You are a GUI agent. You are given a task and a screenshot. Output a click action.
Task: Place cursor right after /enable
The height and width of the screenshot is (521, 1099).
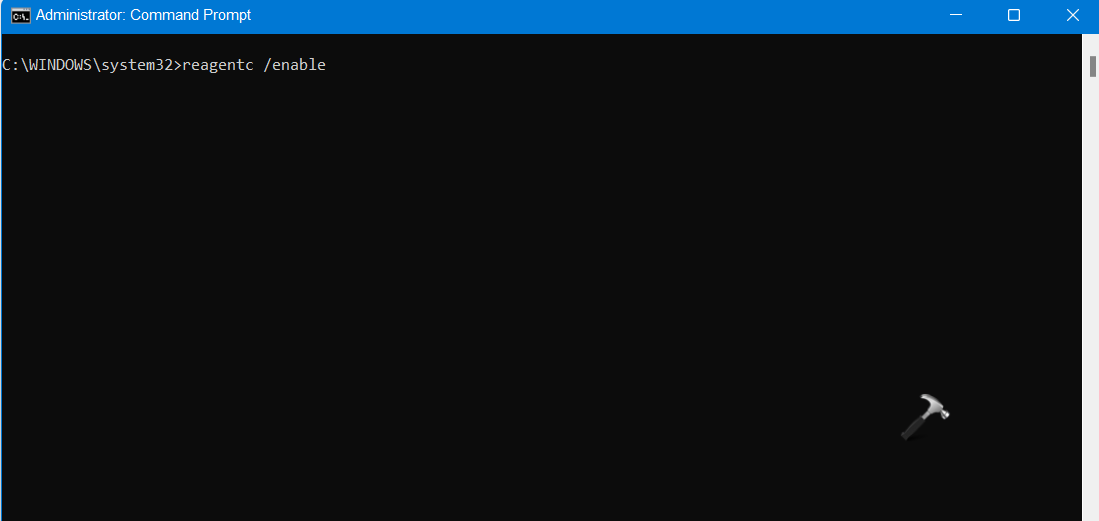328,65
